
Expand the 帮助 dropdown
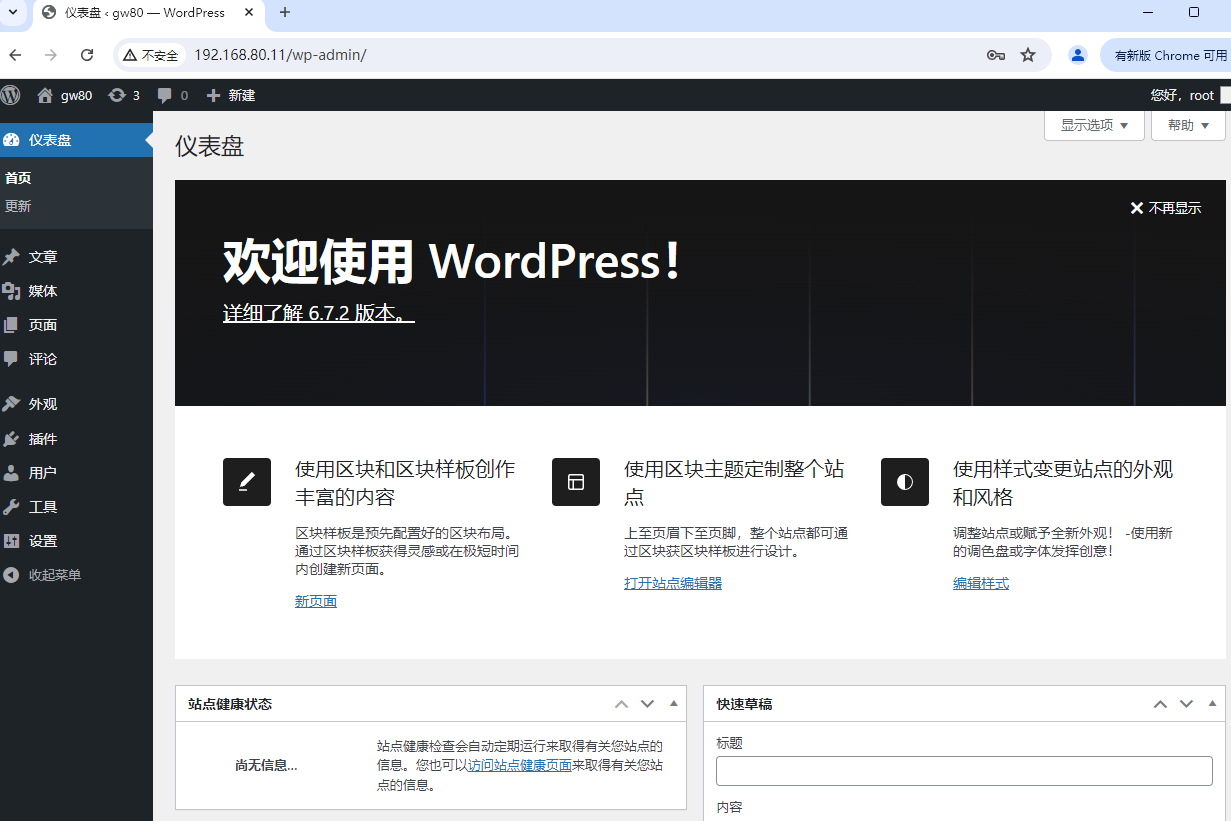[x=1188, y=125]
